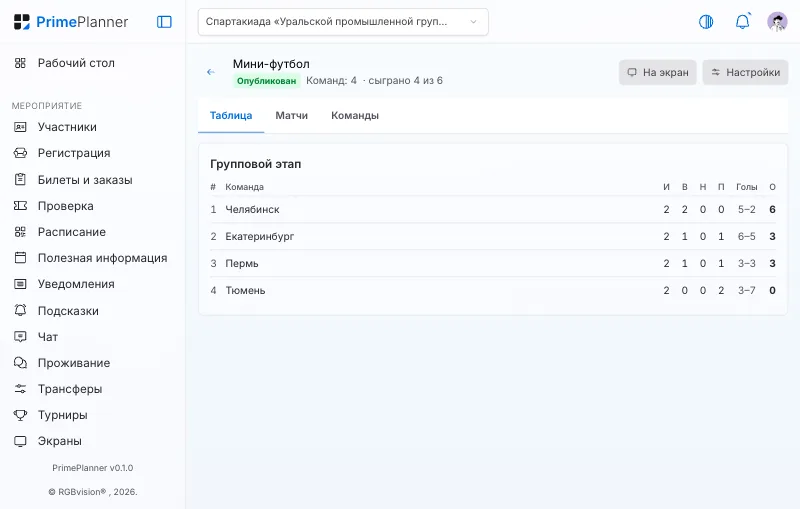Click the PrimePlanner logo icon
Screen dimensions: 800x509
[x=21, y=22]
